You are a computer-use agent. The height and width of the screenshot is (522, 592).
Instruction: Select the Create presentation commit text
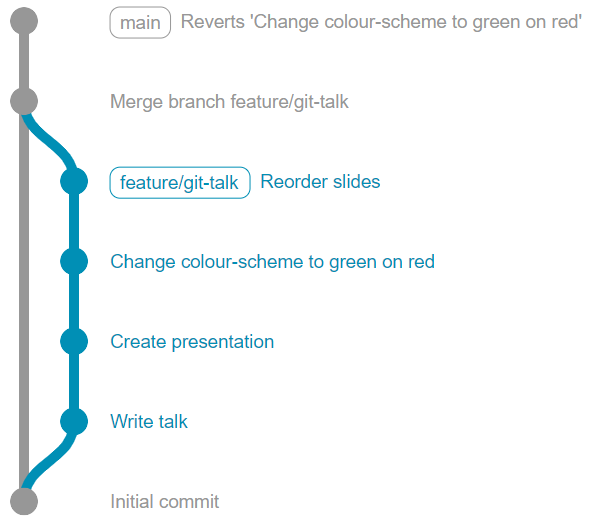pos(192,342)
